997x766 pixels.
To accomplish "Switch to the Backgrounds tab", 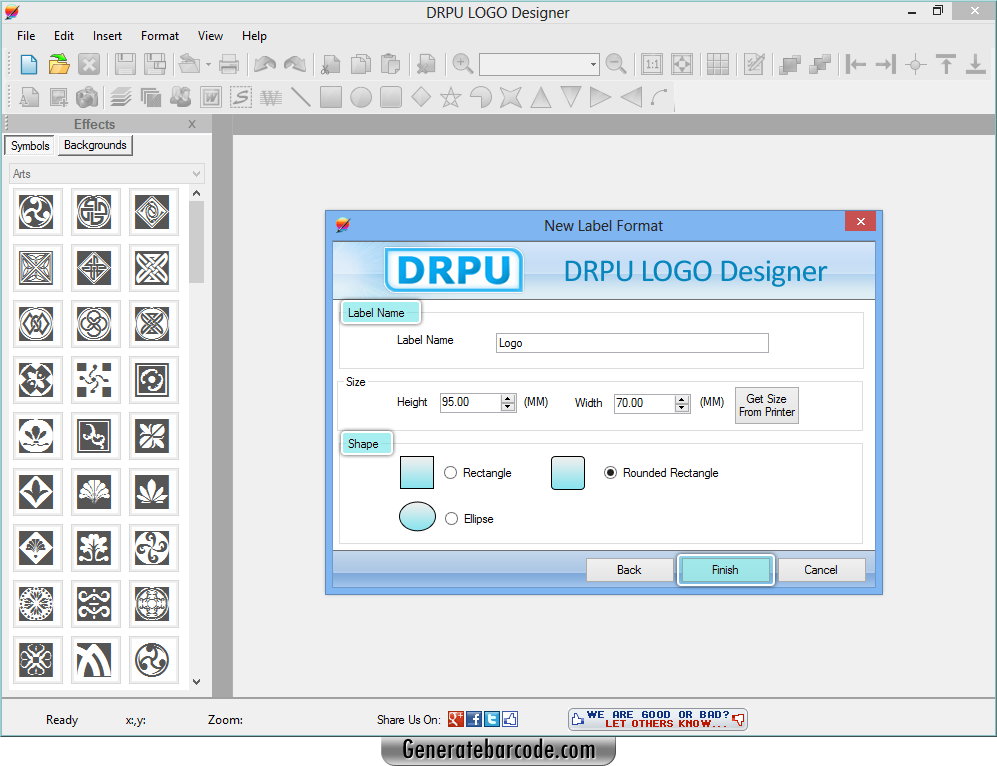I will (x=95, y=145).
